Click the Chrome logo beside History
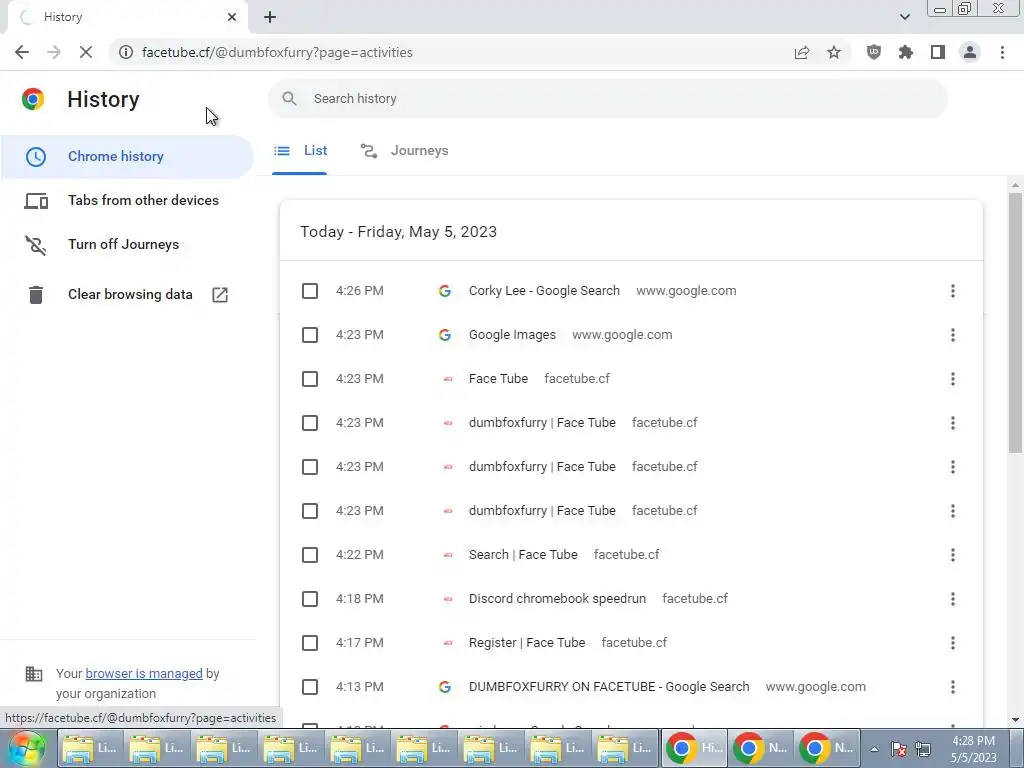The image size is (1024, 768). click(33, 99)
